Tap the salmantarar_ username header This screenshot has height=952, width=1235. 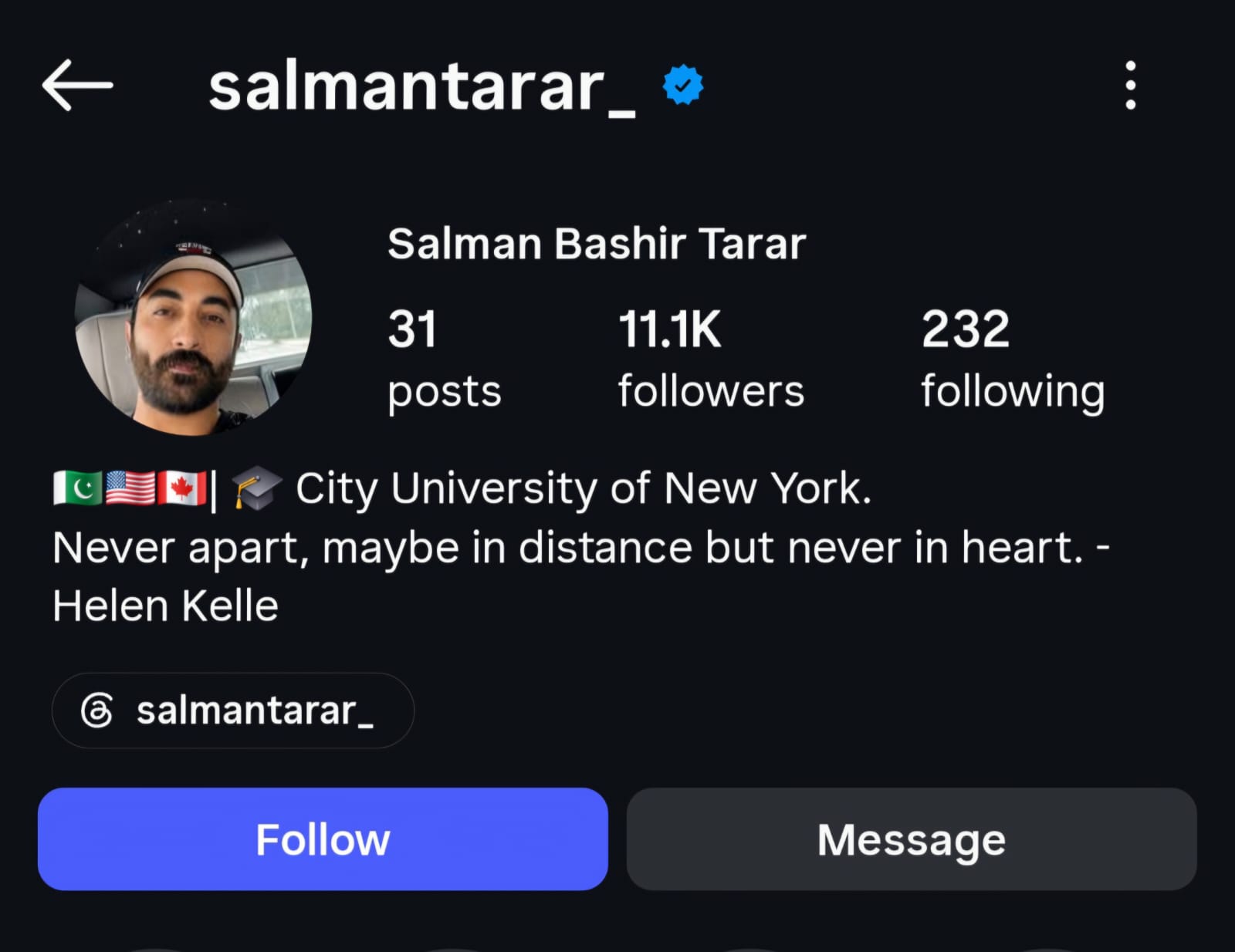(x=422, y=87)
